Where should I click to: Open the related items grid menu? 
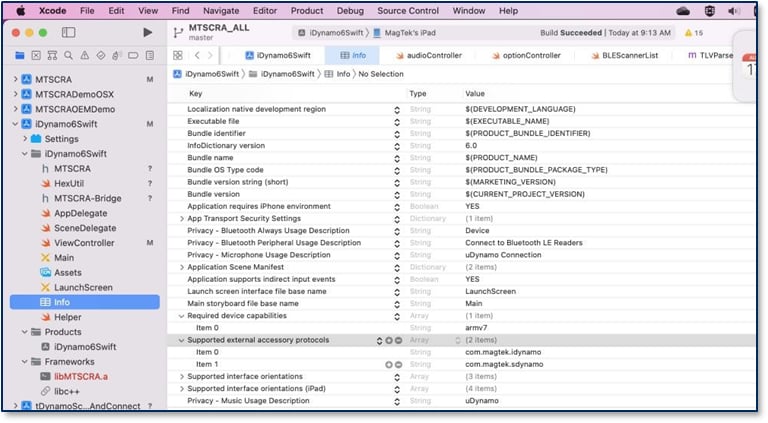click(178, 55)
